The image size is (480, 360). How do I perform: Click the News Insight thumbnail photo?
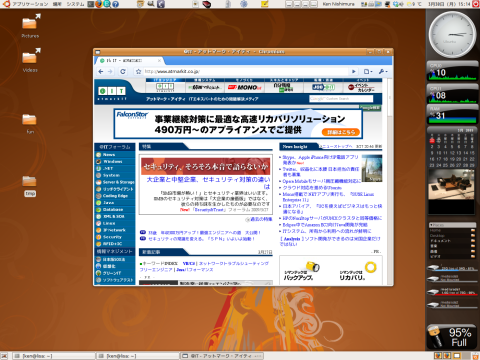pos(372,168)
